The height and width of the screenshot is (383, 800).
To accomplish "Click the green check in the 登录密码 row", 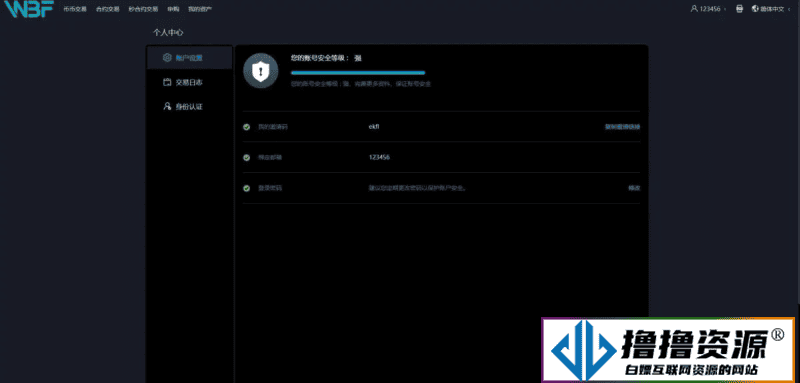I will pyautogui.click(x=246, y=188).
